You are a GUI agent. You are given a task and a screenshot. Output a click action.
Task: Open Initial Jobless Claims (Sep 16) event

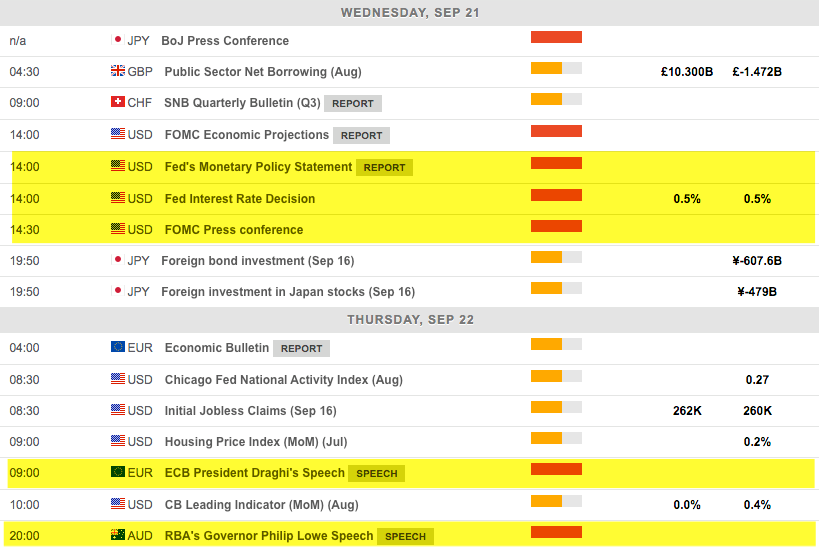[250, 410]
